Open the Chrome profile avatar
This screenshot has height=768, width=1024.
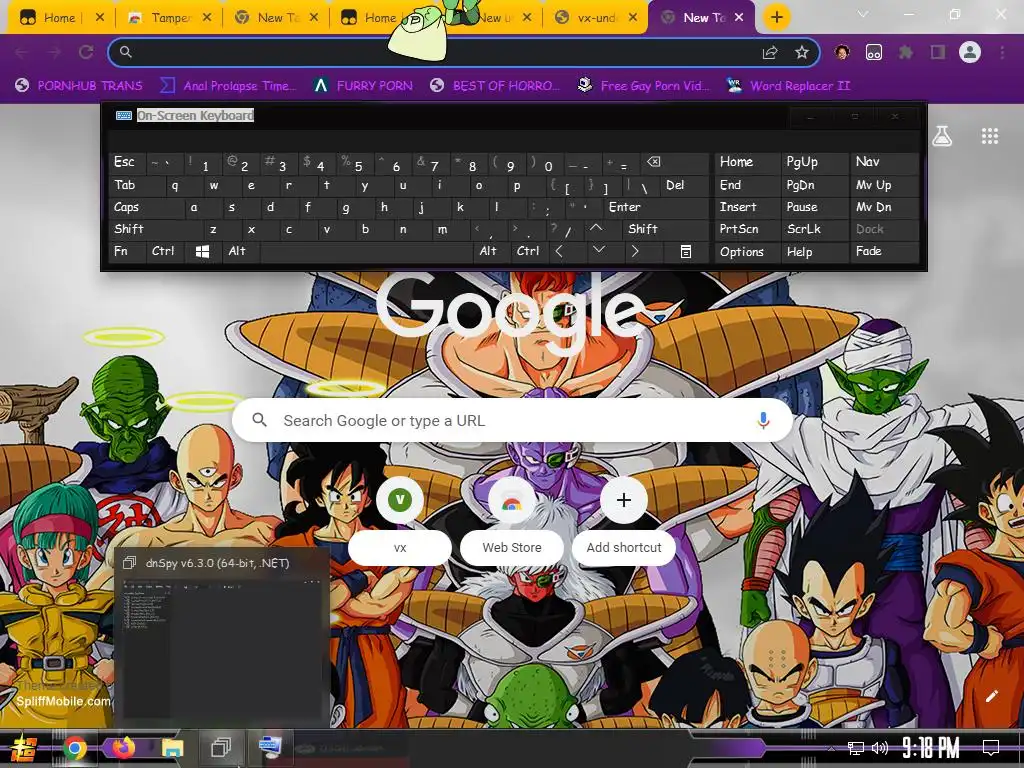coord(970,52)
